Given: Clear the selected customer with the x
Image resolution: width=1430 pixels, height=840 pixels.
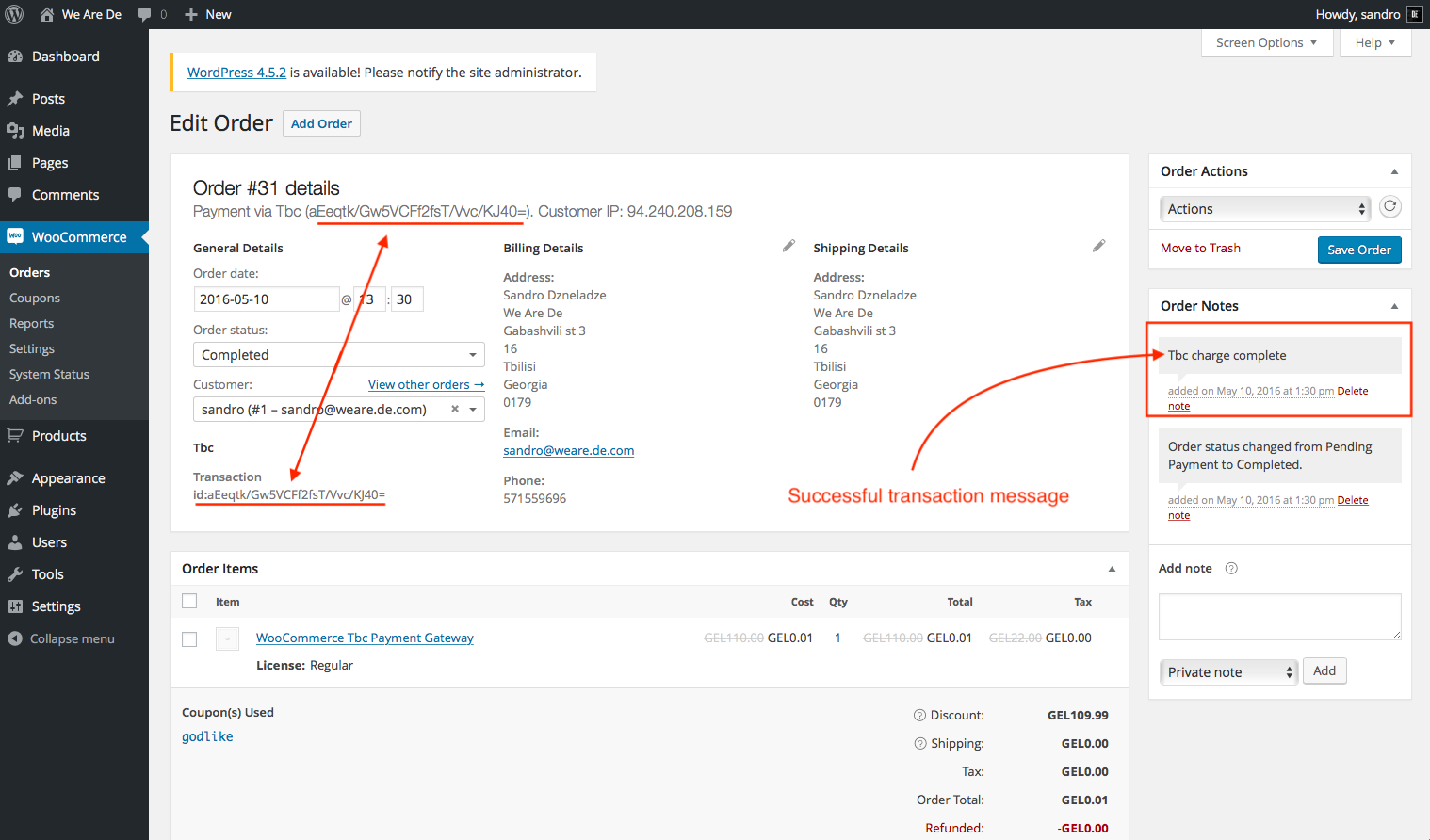Looking at the screenshot, I should [x=455, y=409].
